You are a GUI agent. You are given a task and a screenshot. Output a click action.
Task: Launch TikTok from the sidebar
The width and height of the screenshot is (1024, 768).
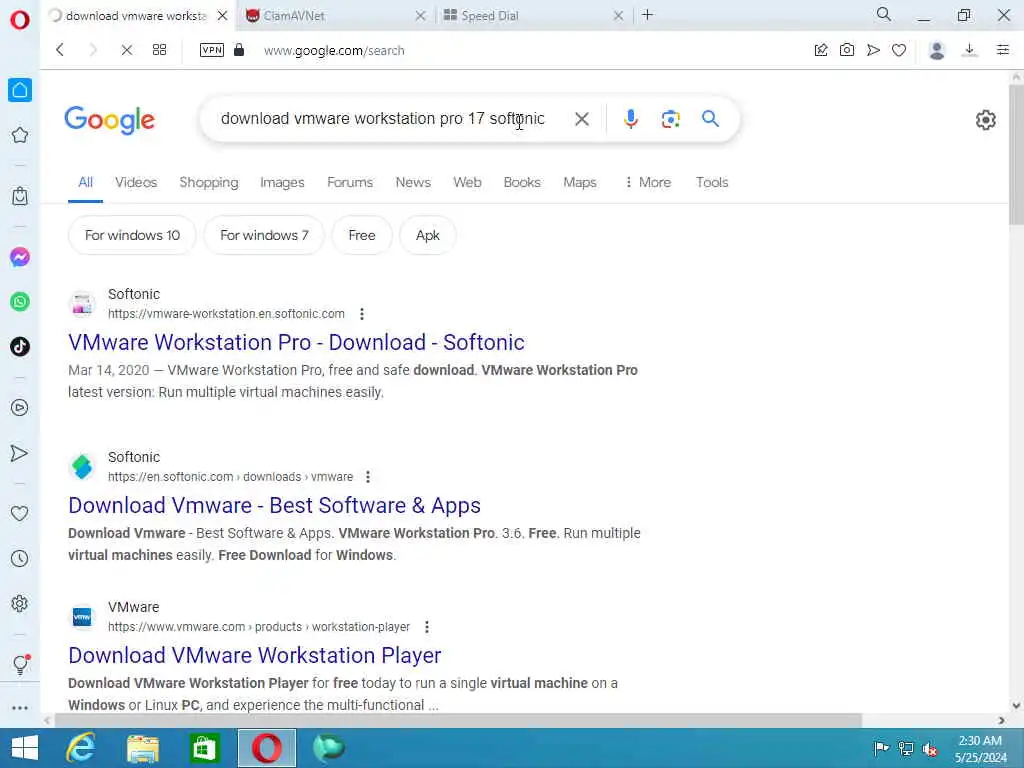click(x=20, y=346)
